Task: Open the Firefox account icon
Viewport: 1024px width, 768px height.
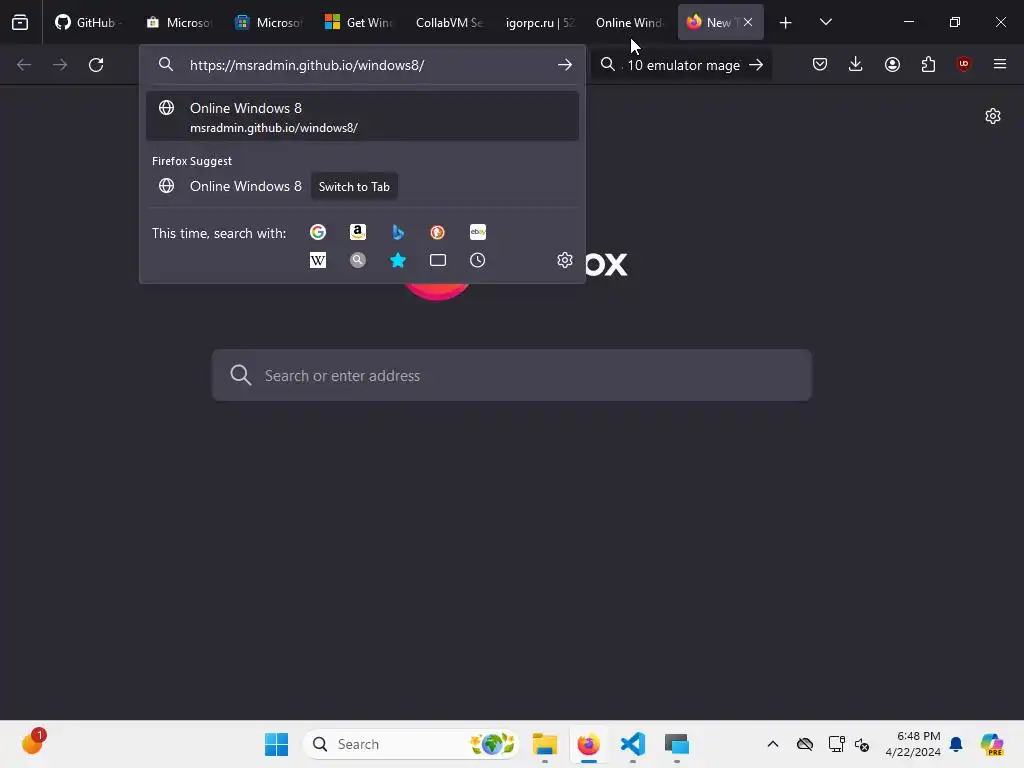Action: (892, 64)
